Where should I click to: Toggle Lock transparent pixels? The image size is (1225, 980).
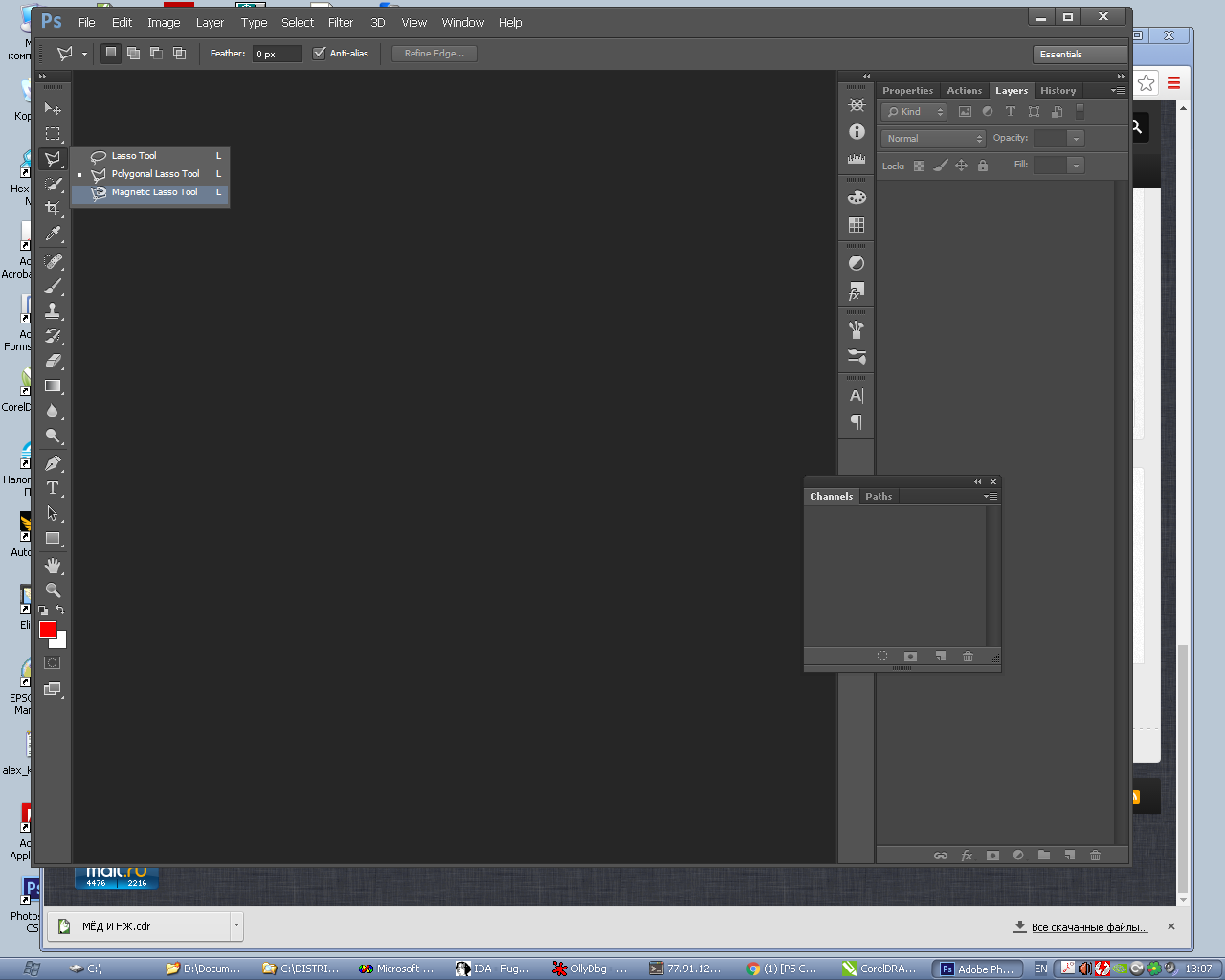tap(919, 166)
